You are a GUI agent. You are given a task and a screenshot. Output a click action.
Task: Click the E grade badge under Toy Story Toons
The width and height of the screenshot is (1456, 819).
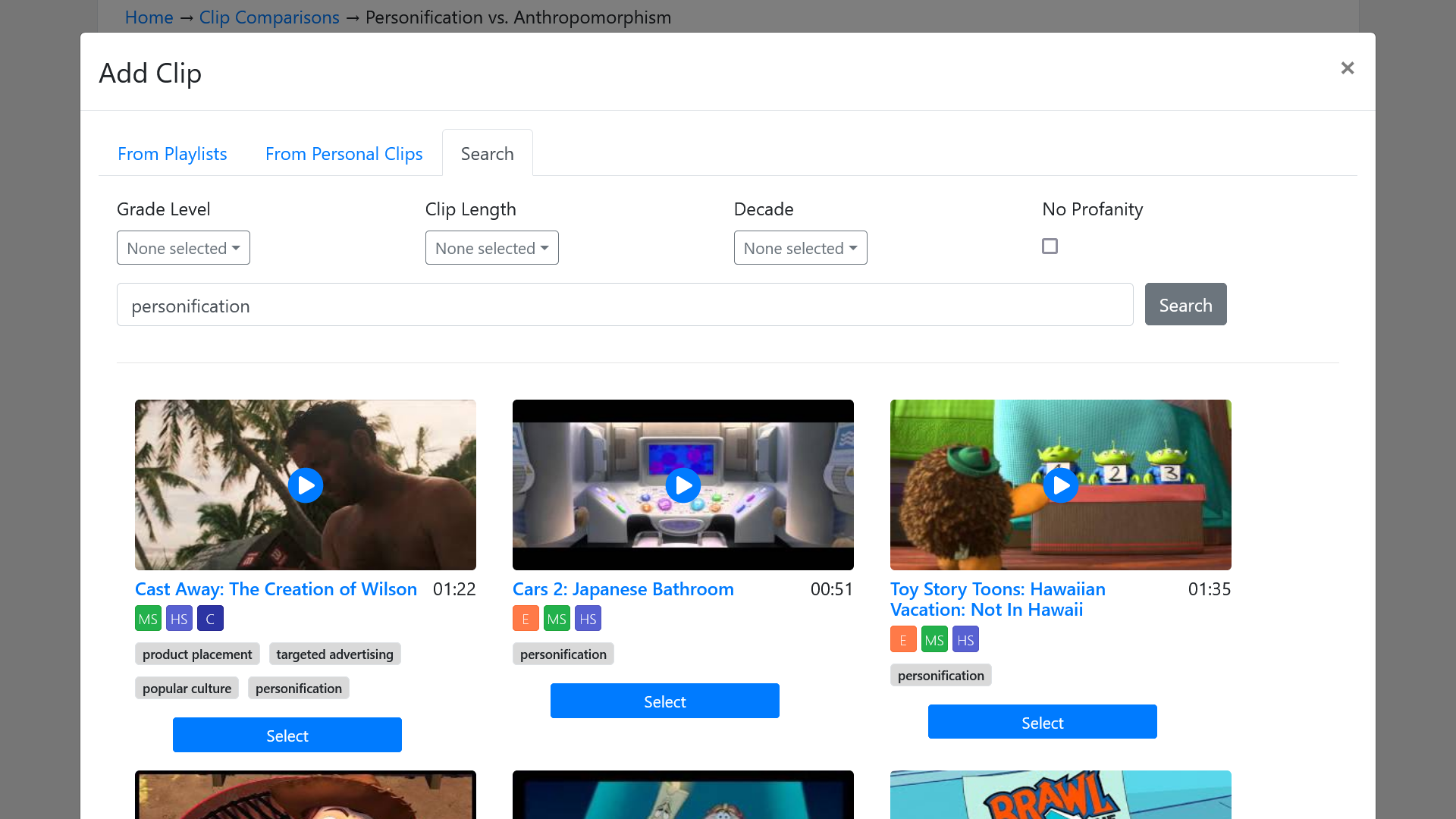click(903, 640)
